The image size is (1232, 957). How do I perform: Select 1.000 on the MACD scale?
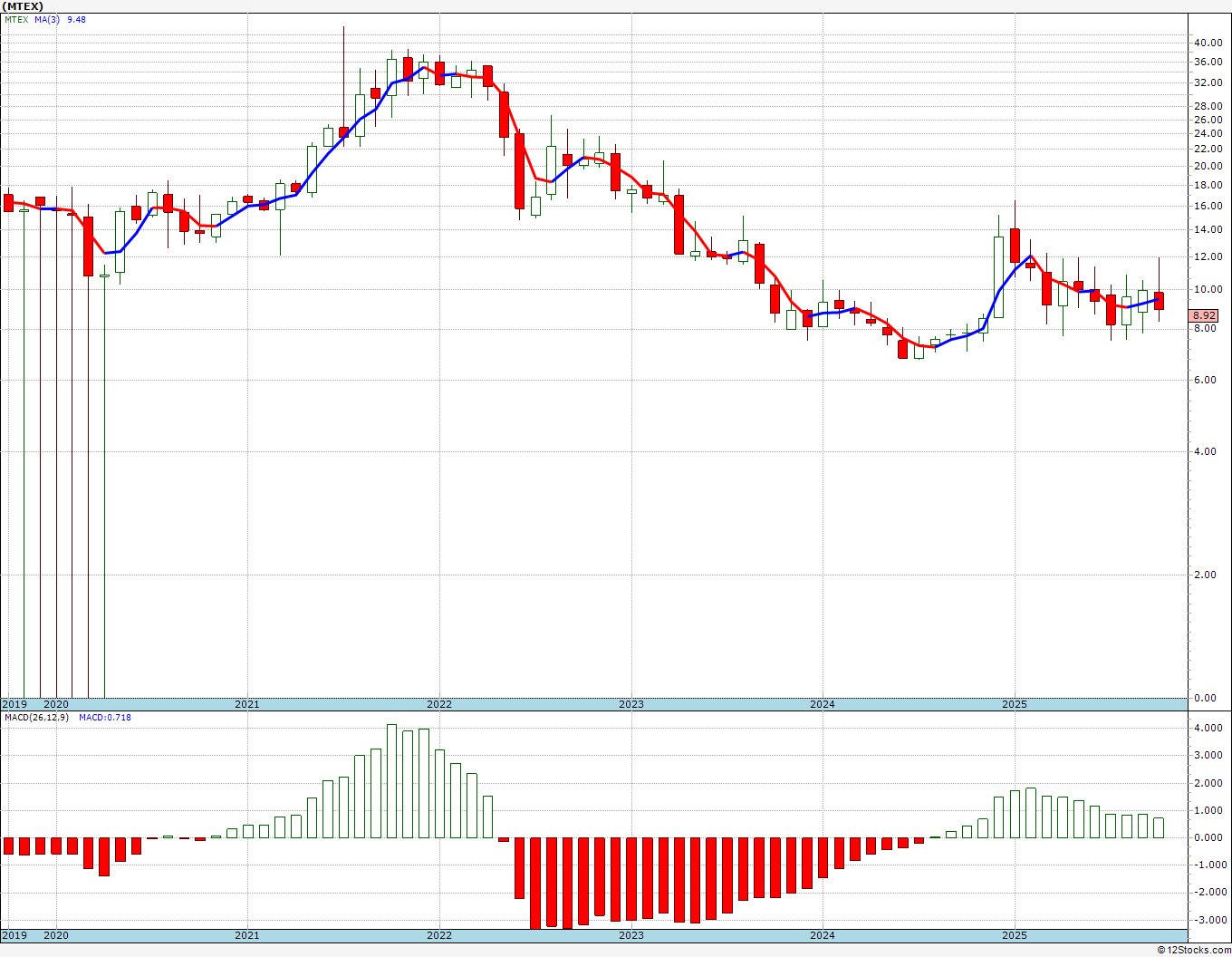[1208, 810]
